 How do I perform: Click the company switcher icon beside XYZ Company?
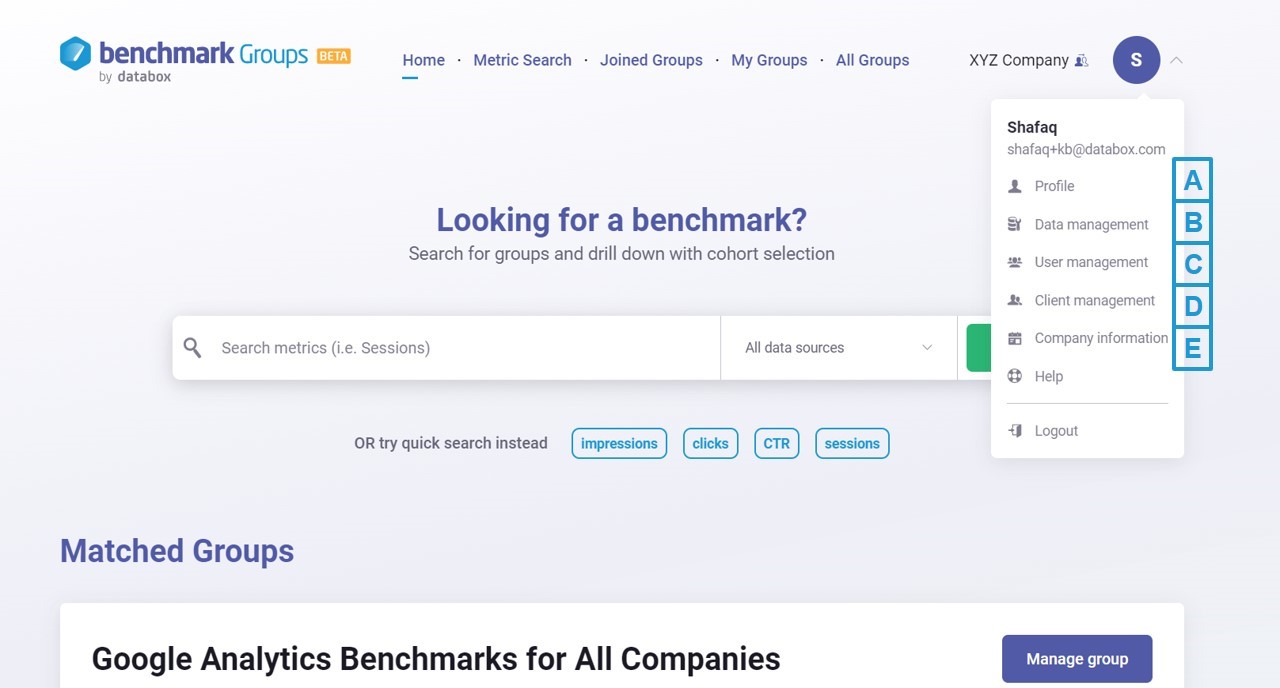pyautogui.click(x=1080, y=60)
